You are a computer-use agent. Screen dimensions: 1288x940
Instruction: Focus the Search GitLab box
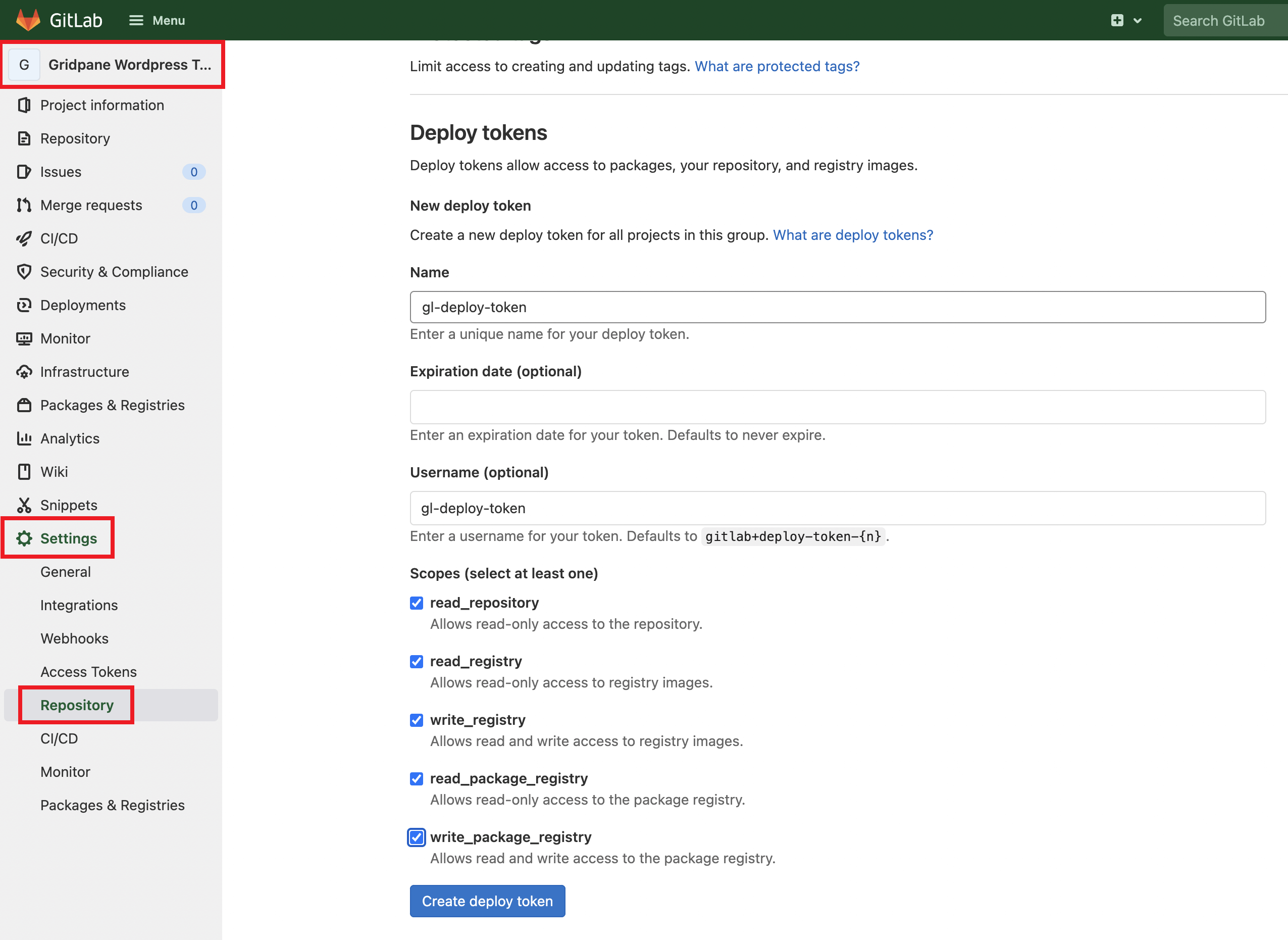tap(1222, 21)
